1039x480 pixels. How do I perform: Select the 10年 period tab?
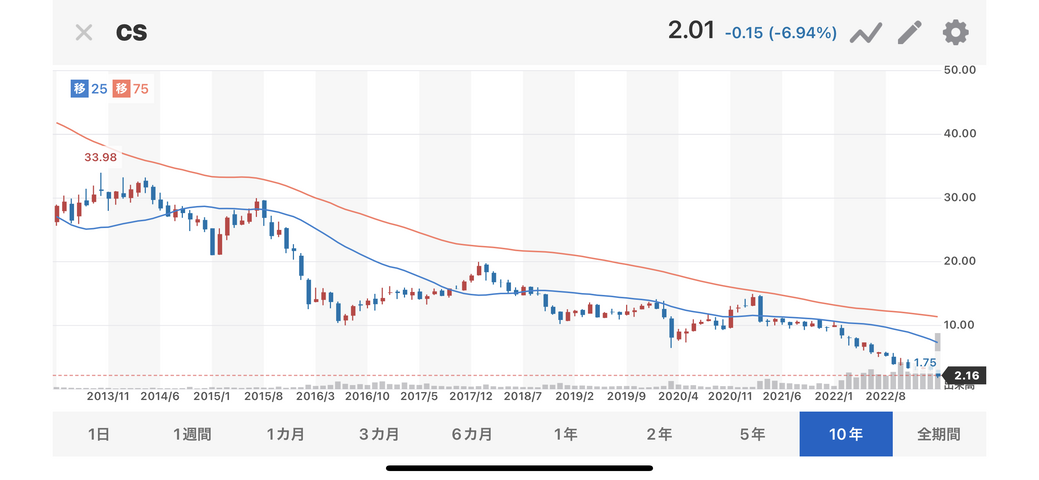[846, 434]
